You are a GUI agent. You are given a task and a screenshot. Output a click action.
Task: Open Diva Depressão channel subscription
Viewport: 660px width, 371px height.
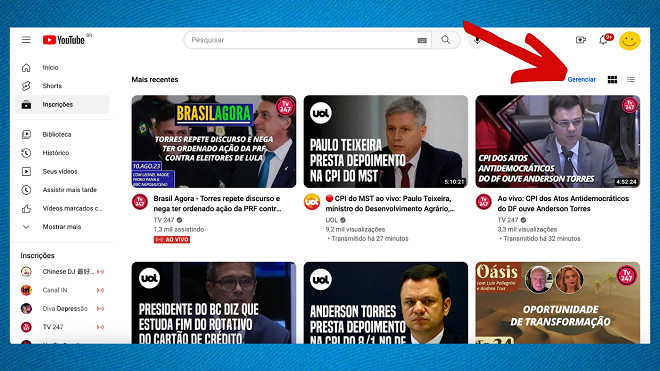click(x=62, y=309)
